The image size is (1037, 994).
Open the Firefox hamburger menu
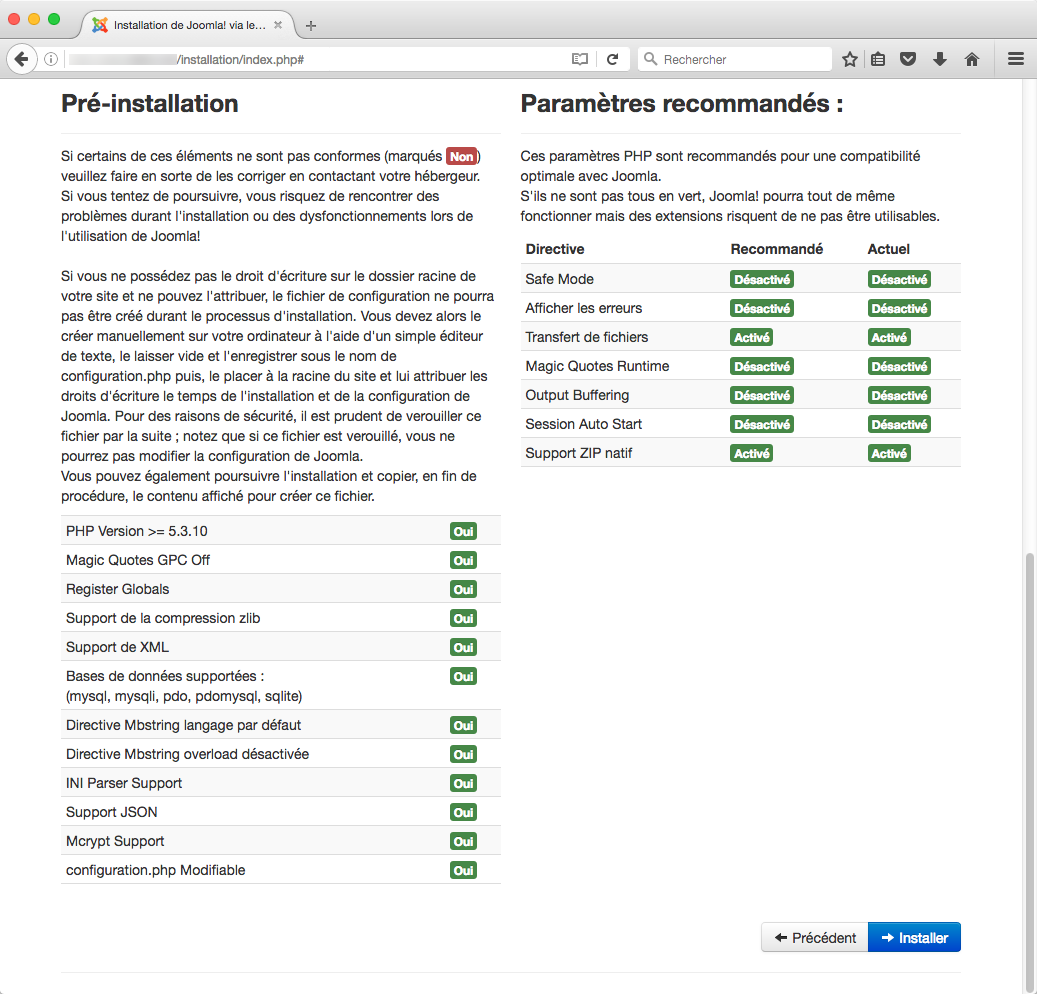[x=1016, y=60]
